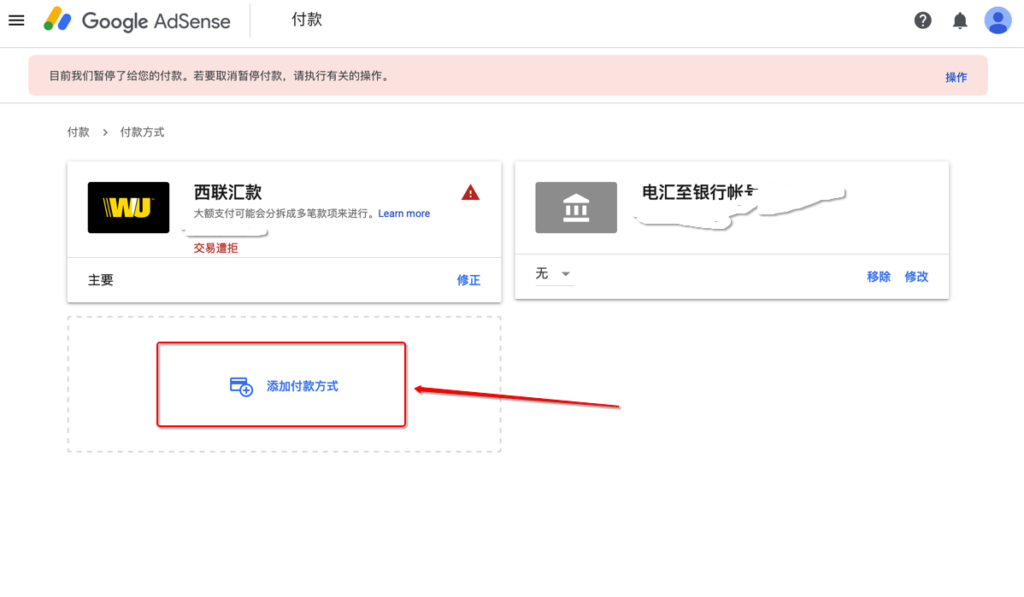Screen dimensions: 1024x597
Task: Click the Google AdSense logo
Action: tap(137, 20)
